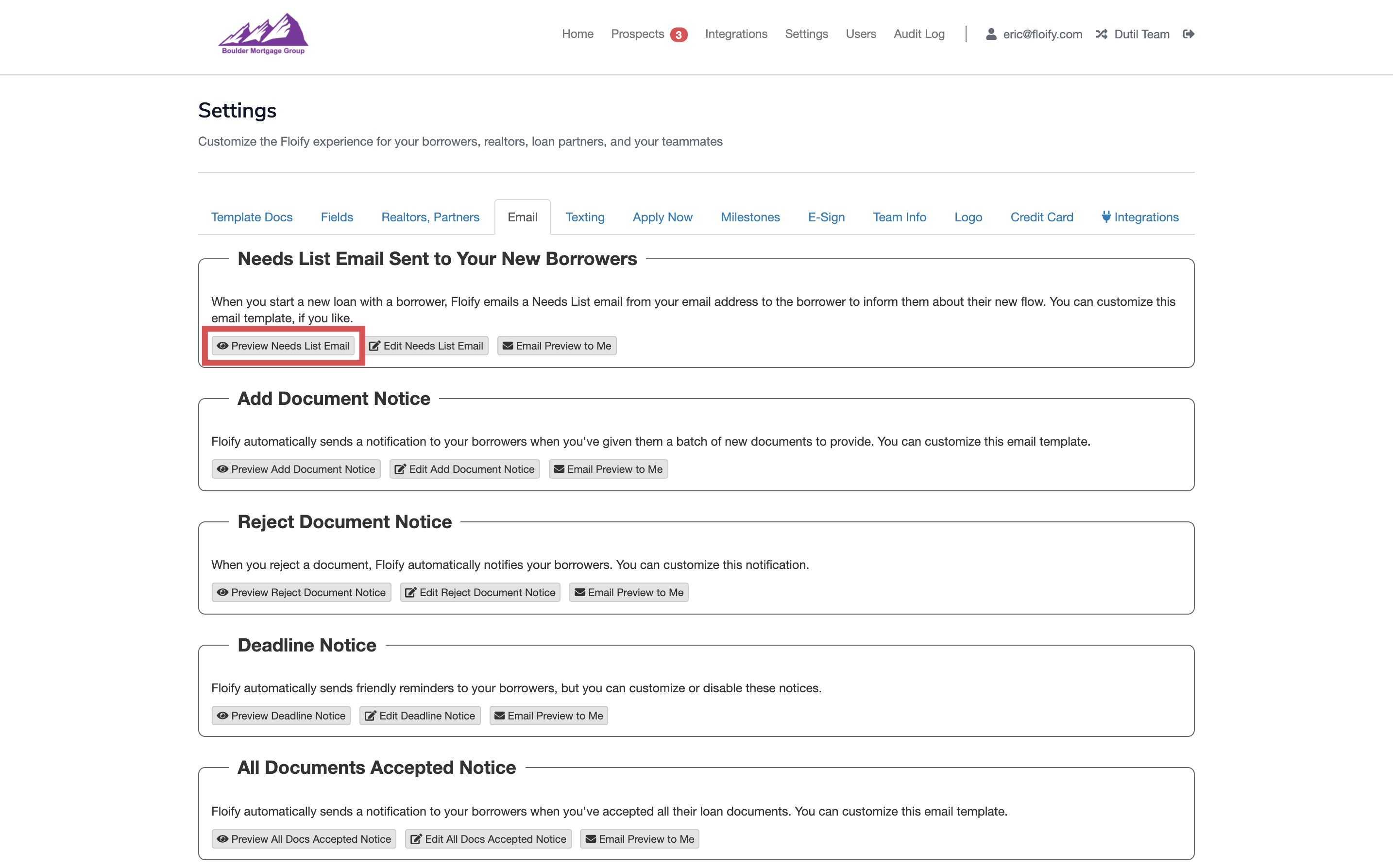
Task: Click the Prospects badge showing 3
Action: pos(679,34)
